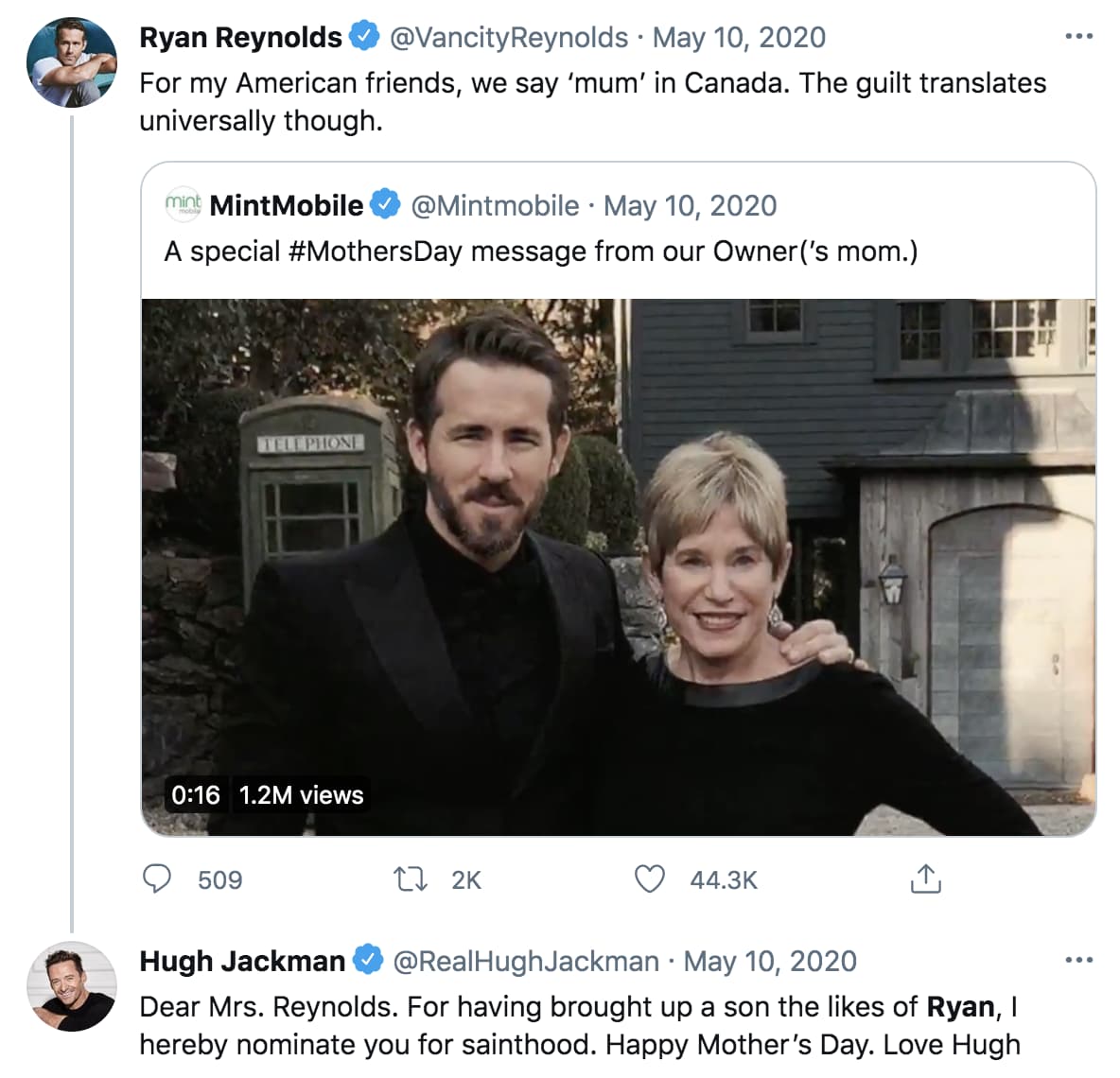
Task: Open the @RealHughJackman handle link
Action: (525, 962)
